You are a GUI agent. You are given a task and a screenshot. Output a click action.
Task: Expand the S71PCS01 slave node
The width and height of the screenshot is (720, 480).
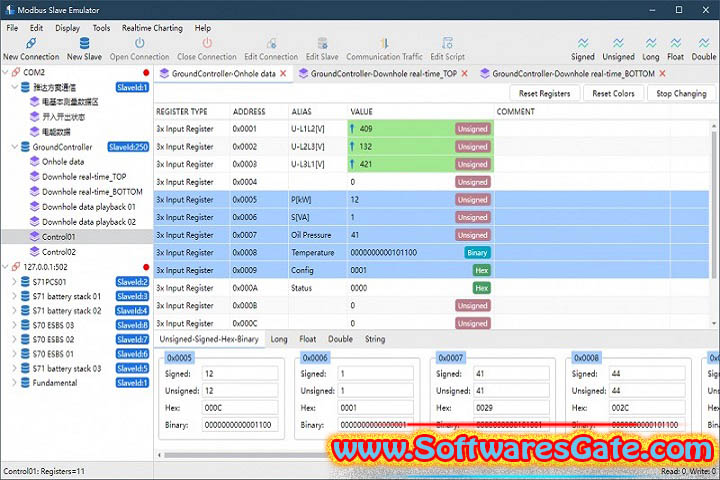coord(14,282)
